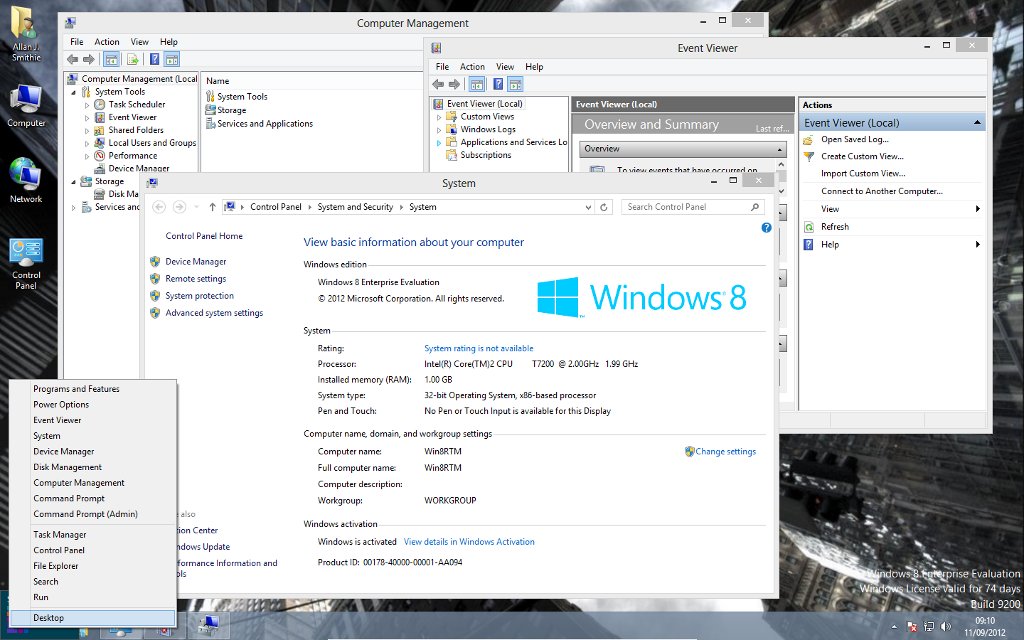The image size is (1024, 640).
Task: Select Network desktop icon
Action: (26, 180)
